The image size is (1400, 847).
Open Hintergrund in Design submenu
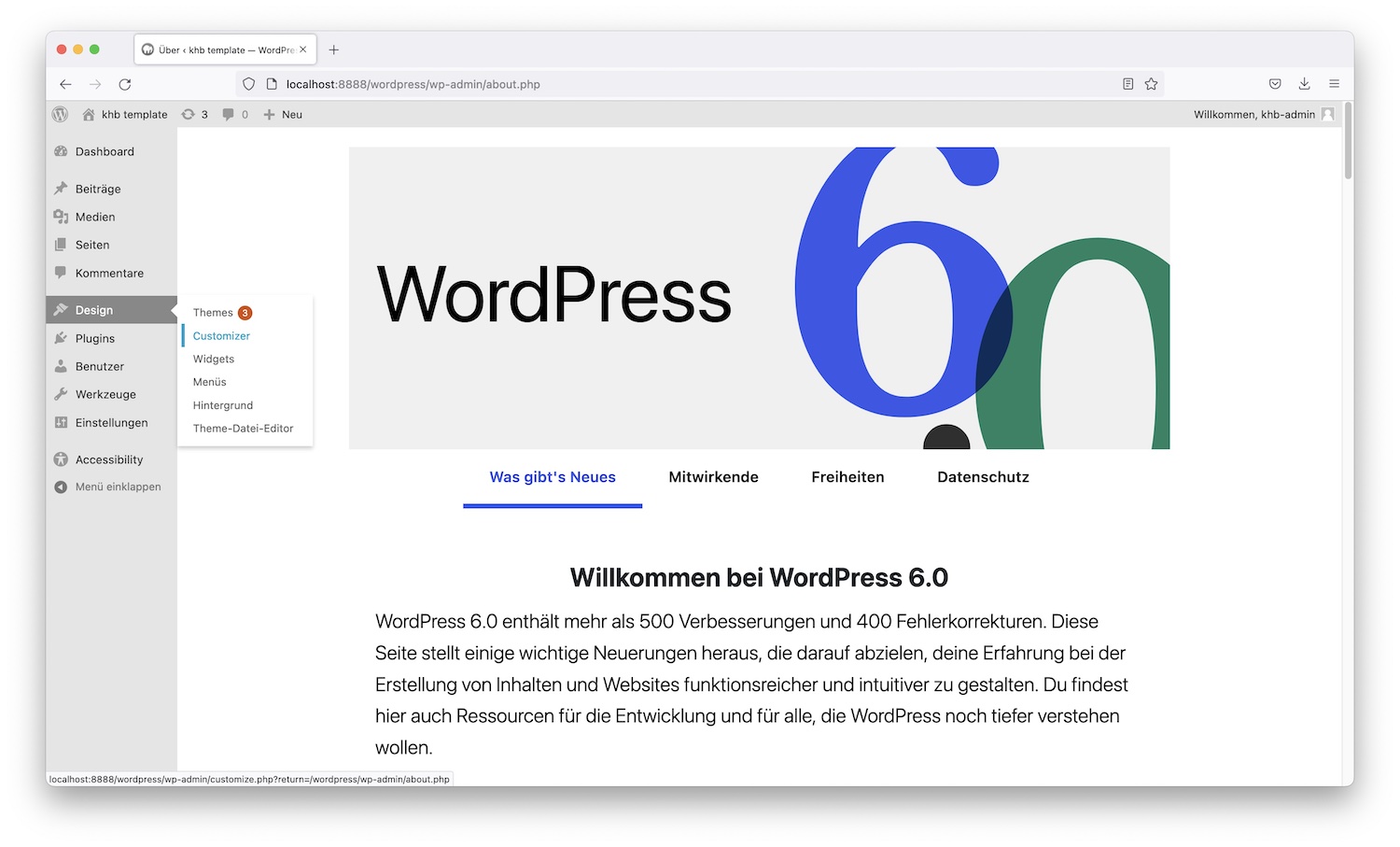223,405
